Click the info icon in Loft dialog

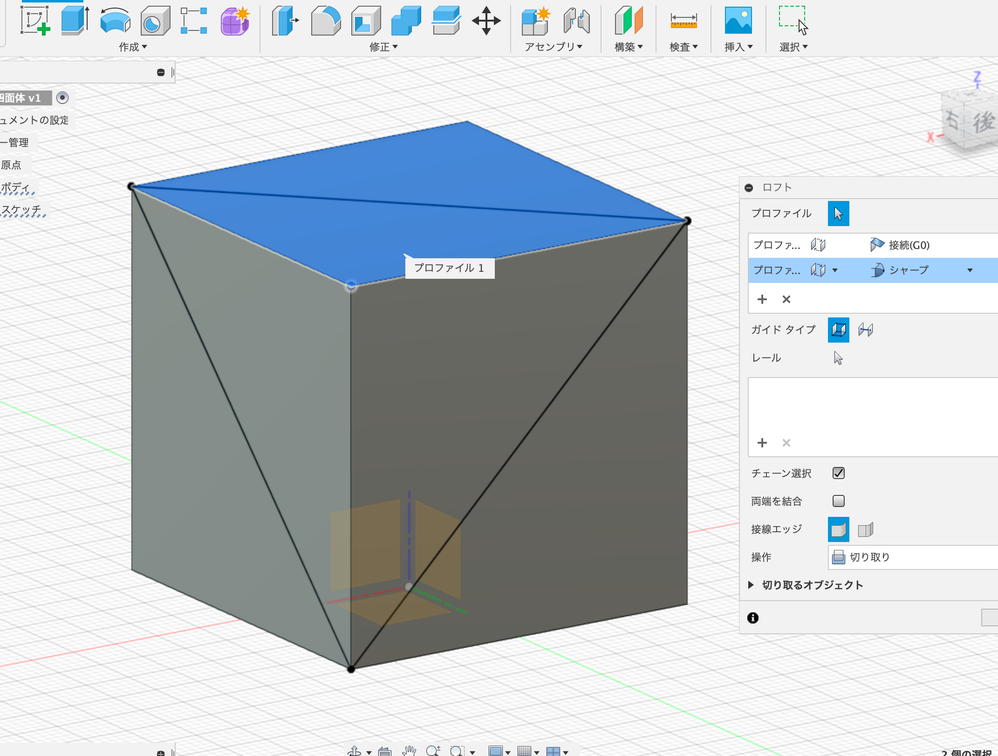(753, 618)
